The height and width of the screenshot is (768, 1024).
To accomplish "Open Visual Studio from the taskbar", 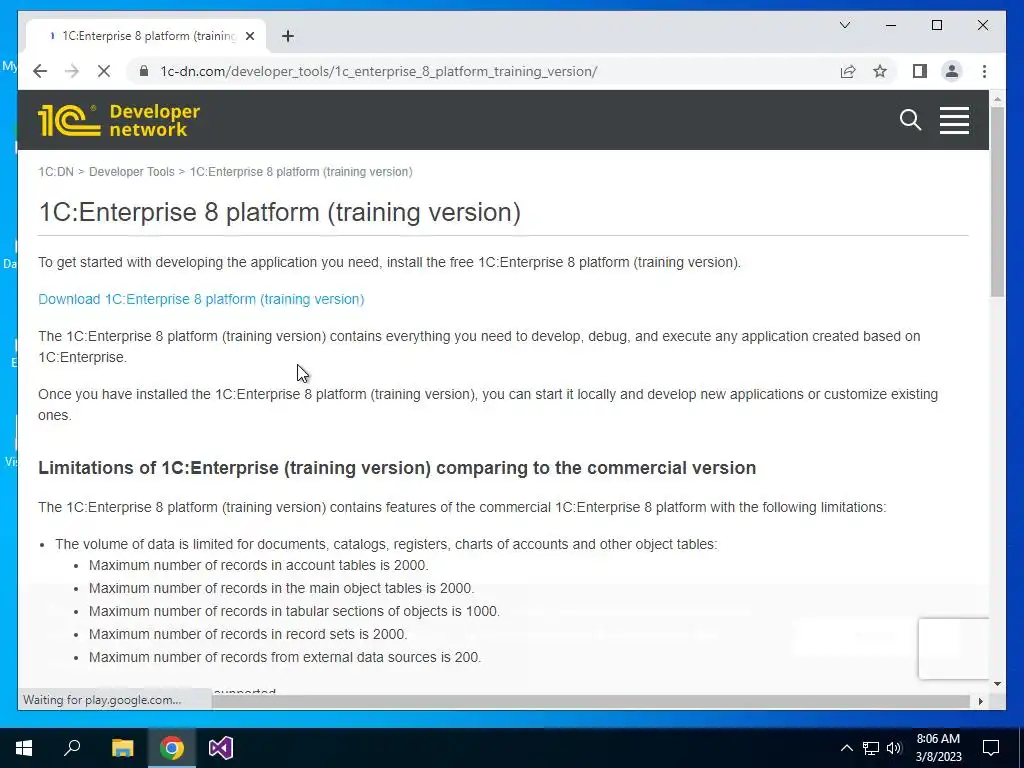I will click(221, 748).
